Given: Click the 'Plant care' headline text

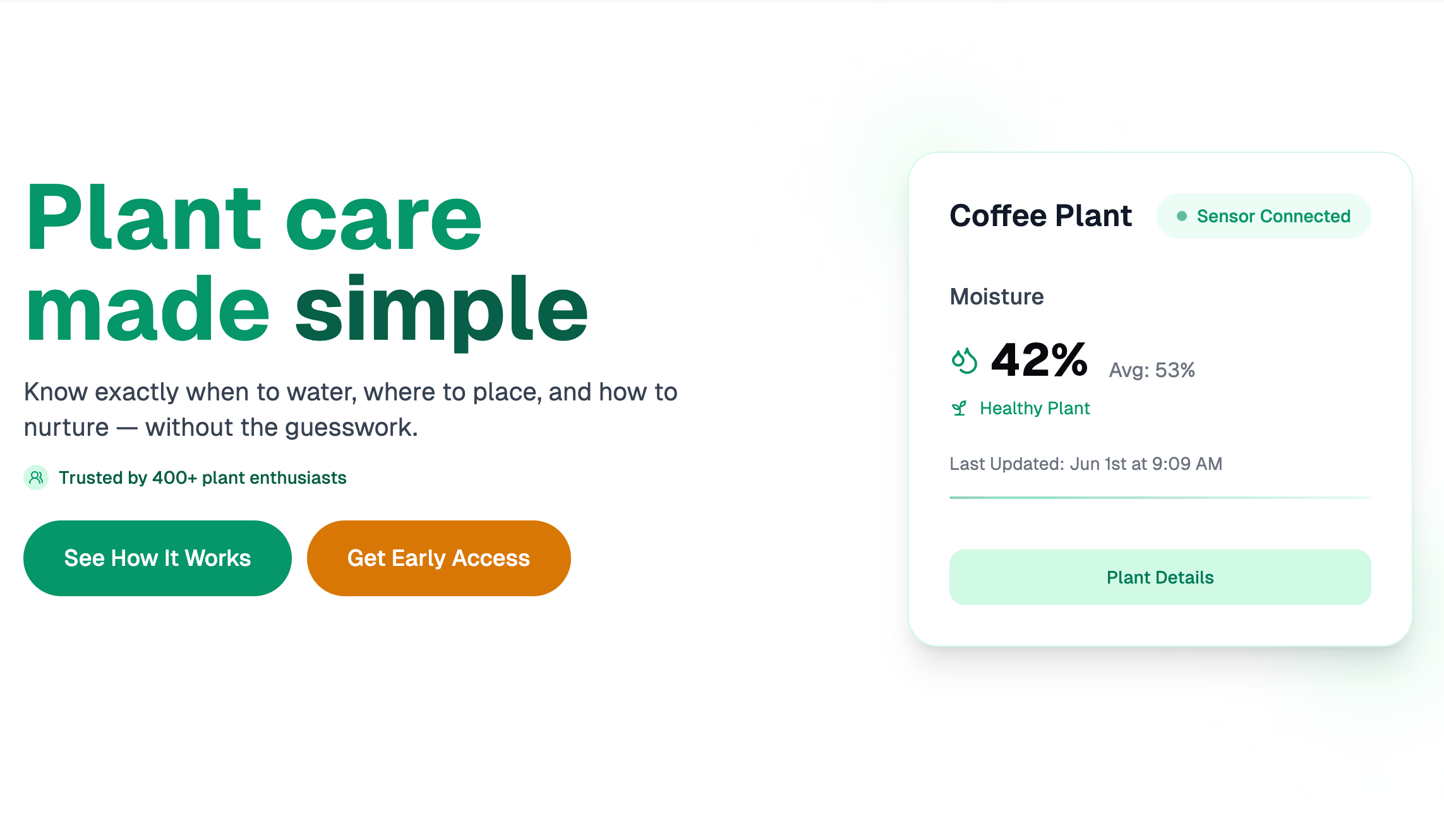Looking at the screenshot, I should pyautogui.click(x=254, y=218).
